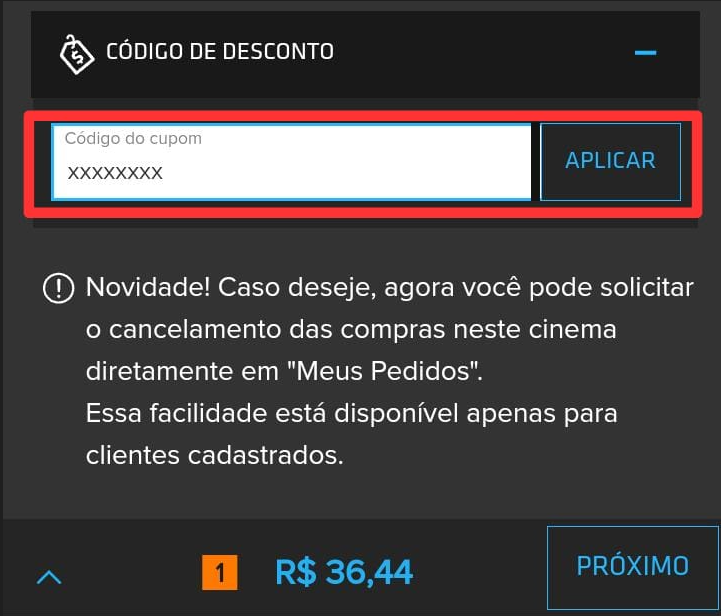Click the Essa facilidade está disponível line
The width and height of the screenshot is (721, 616).
coord(351,413)
